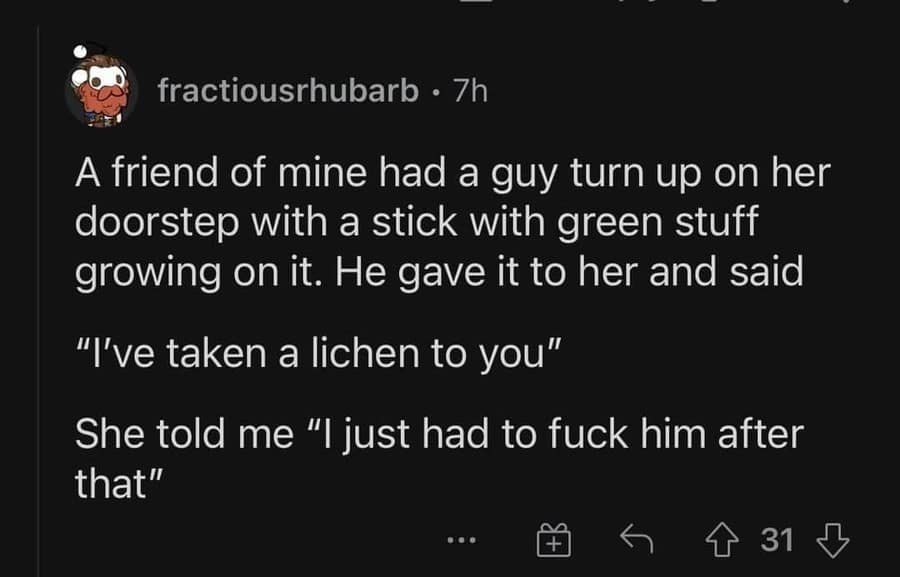
Task: Collapse the thread using the left vertical line
Action: point(40,300)
